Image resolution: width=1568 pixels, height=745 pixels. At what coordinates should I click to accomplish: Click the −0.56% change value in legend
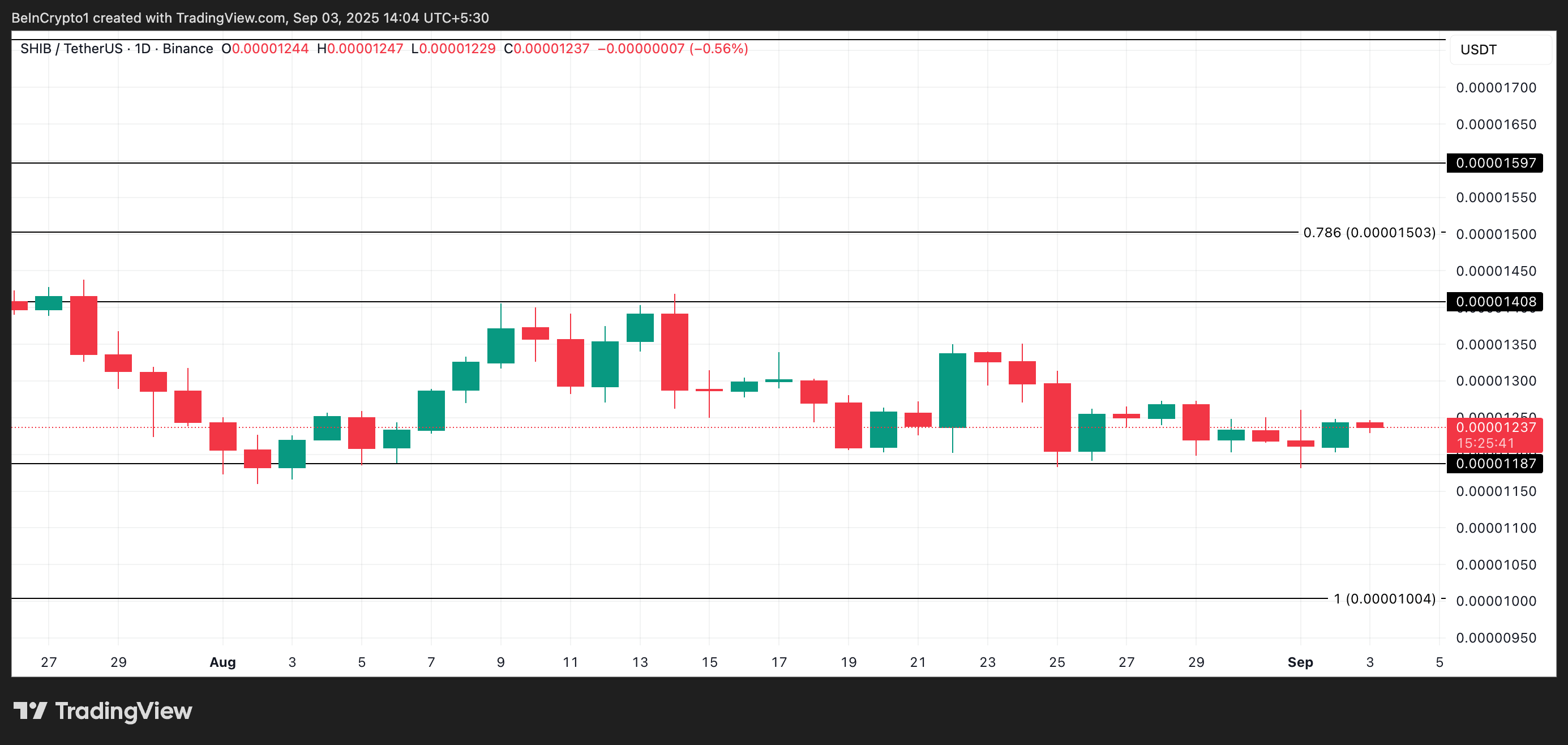(x=718, y=49)
